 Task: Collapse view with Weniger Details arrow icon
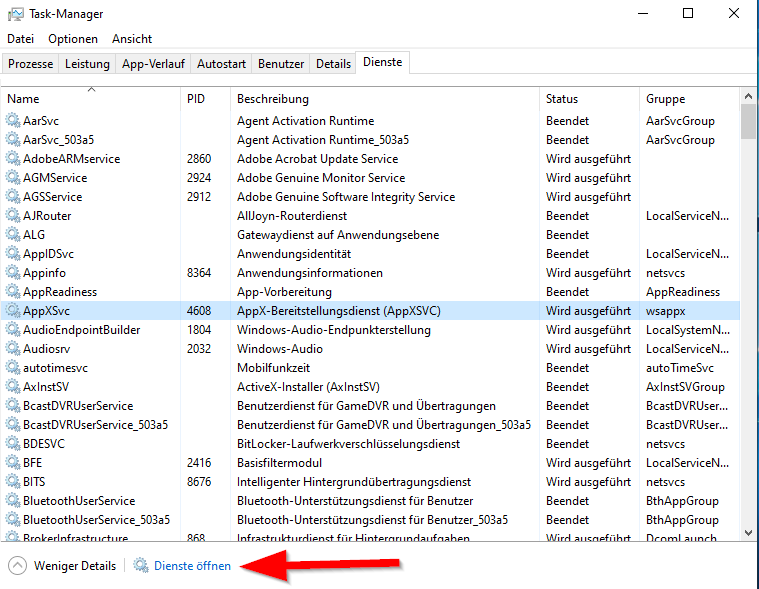tap(17, 566)
